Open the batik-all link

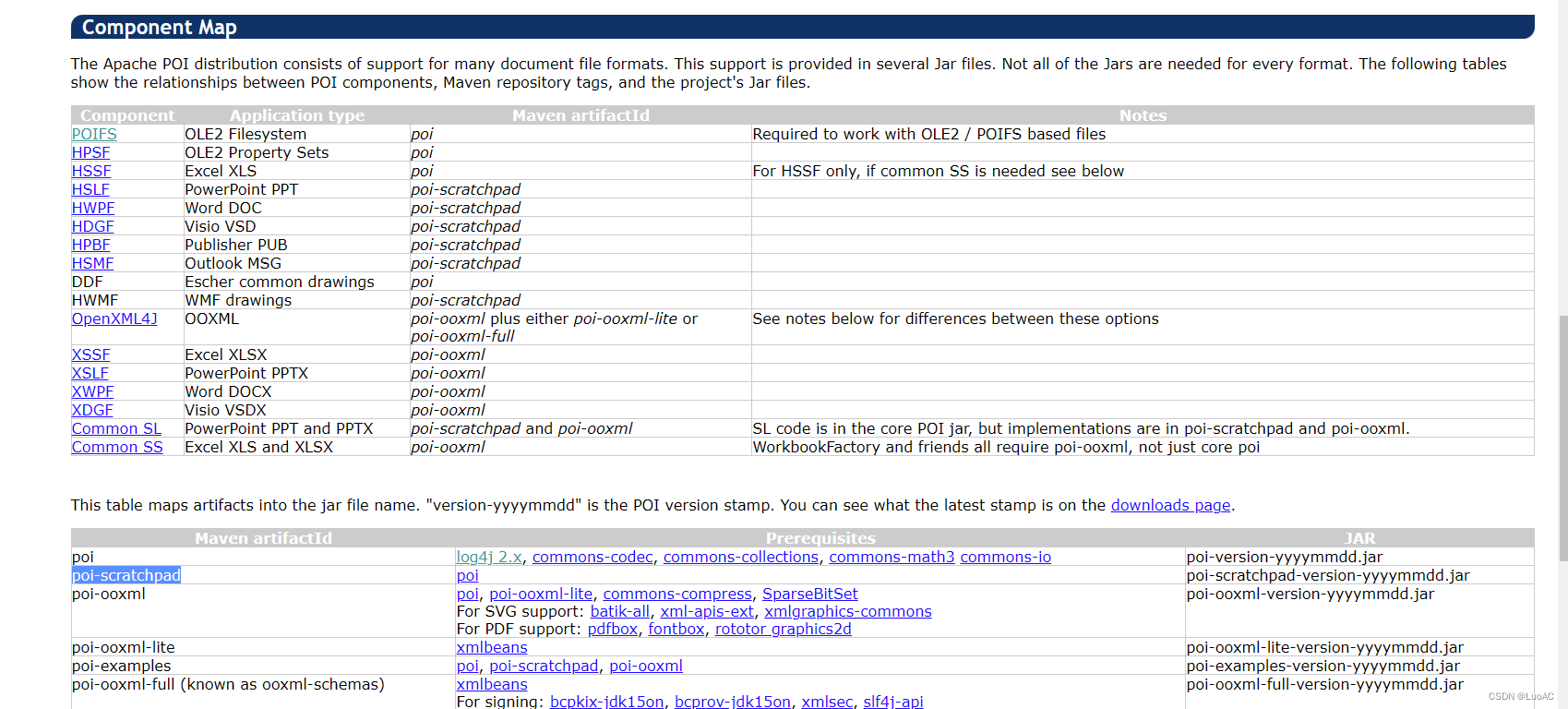(x=619, y=611)
